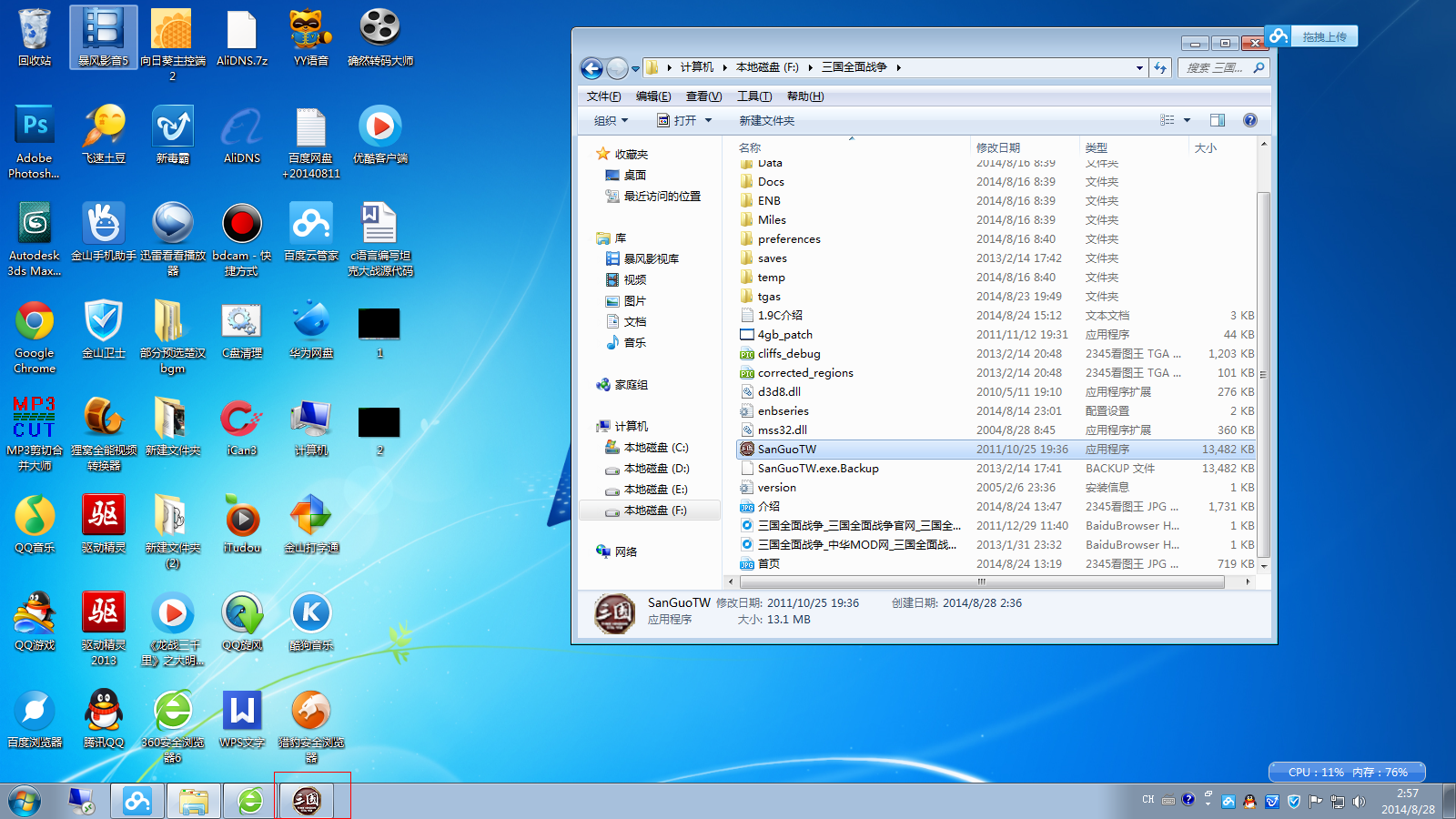The width and height of the screenshot is (1456, 819).
Task: Click the volume speaker tray icon
Action: (1360, 802)
